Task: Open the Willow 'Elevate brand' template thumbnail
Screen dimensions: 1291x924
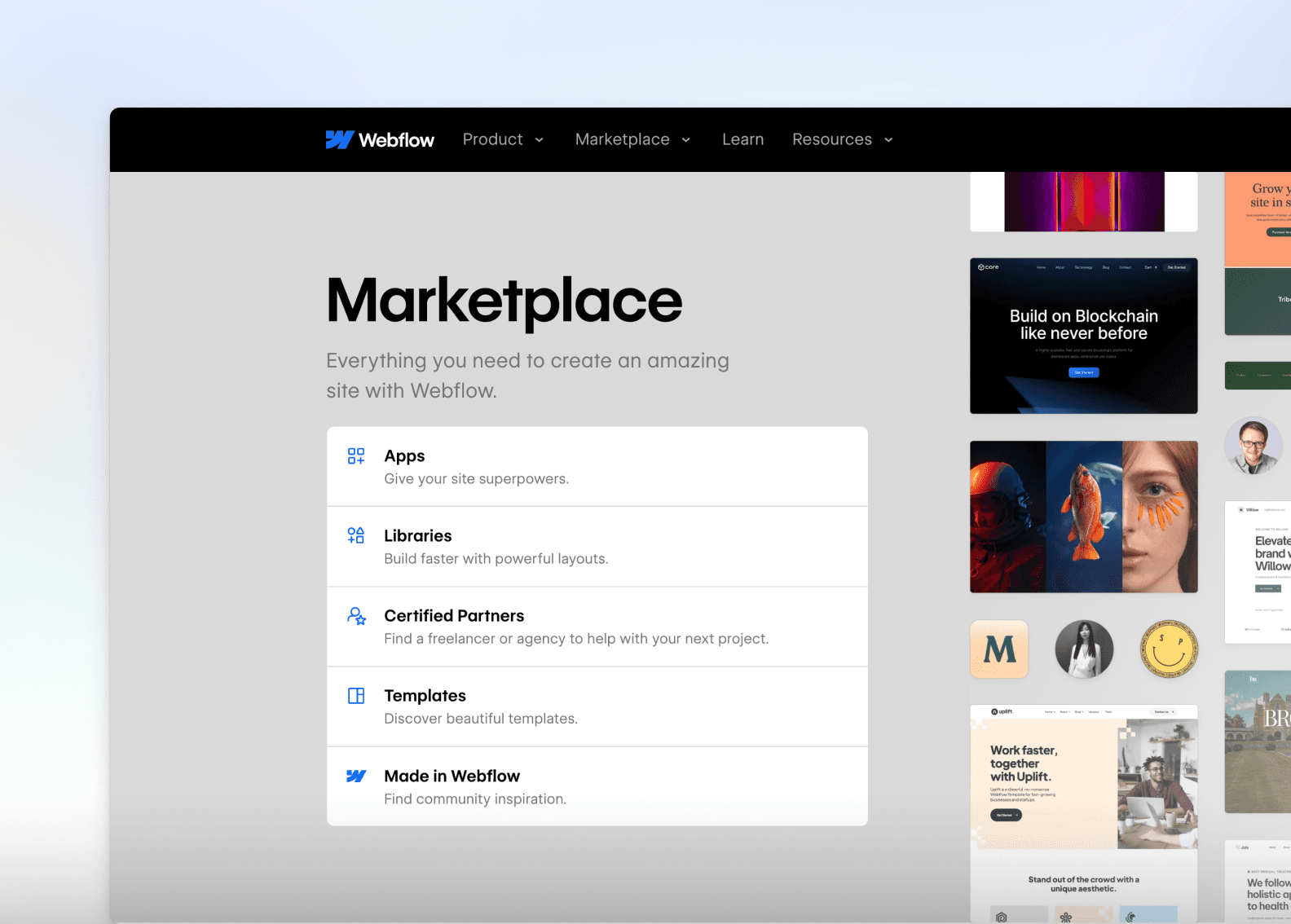Action: (x=1258, y=572)
